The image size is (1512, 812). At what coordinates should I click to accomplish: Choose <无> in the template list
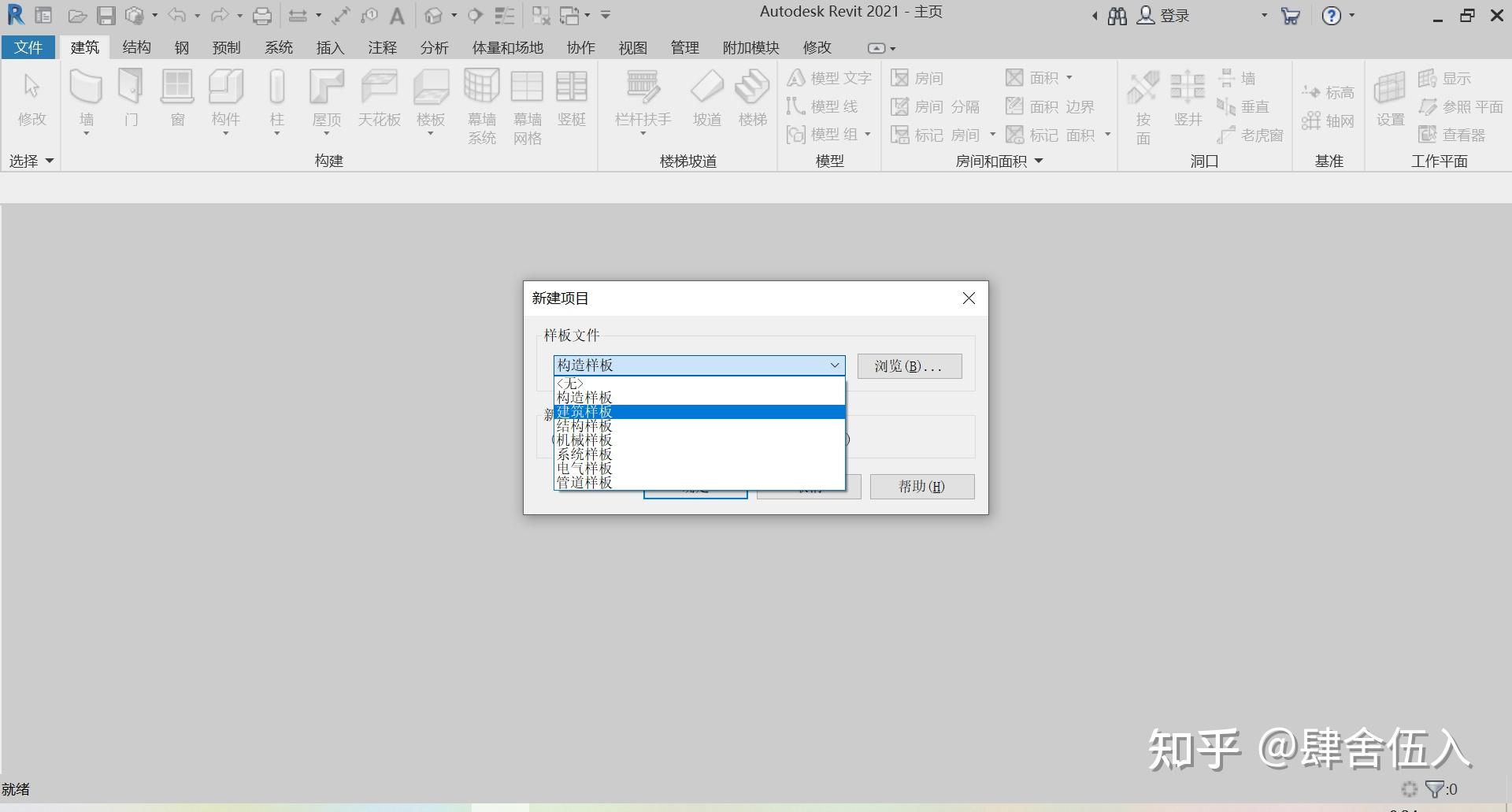pyautogui.click(x=699, y=384)
